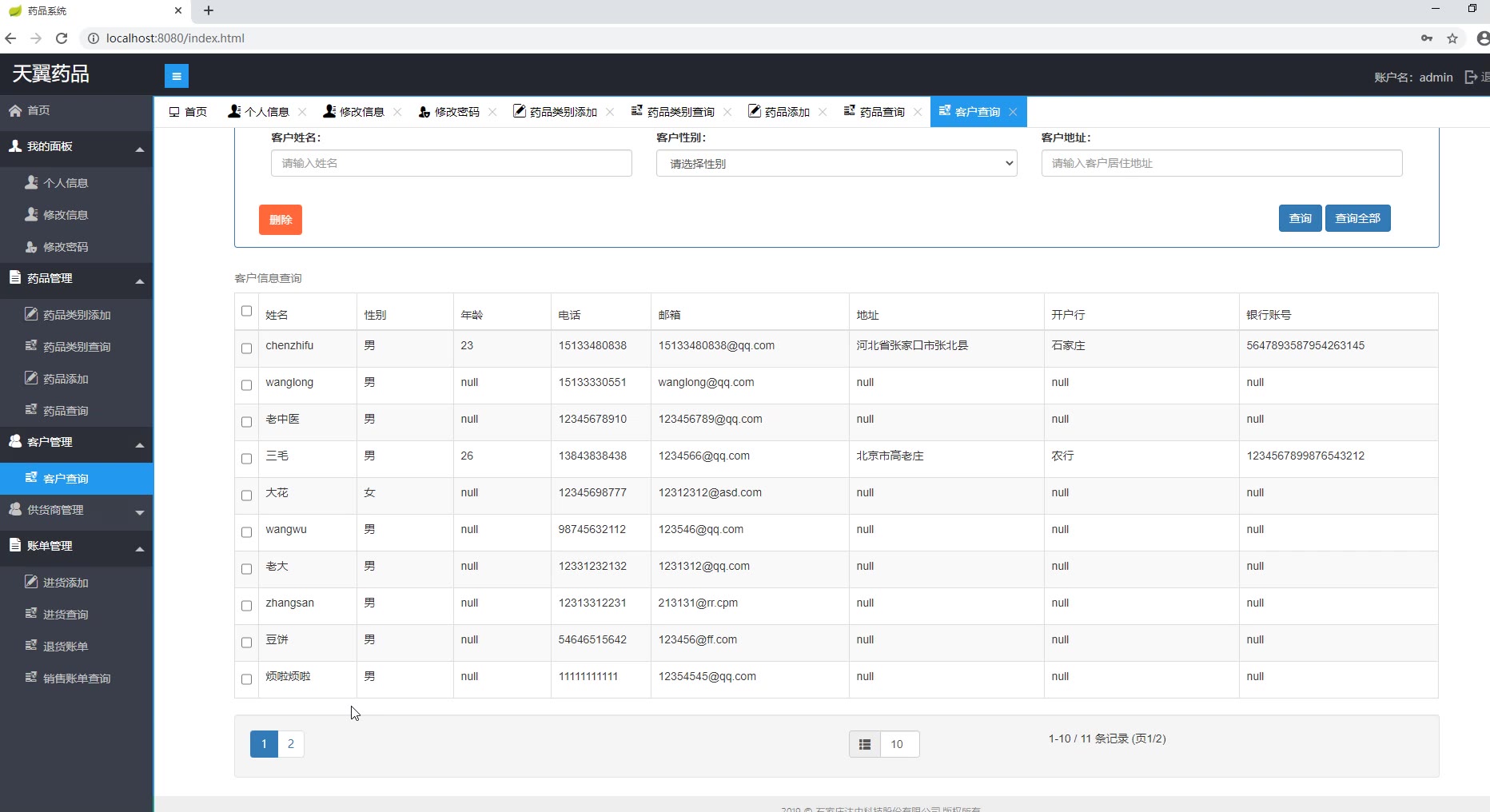Open 修改密码 in sidebar
The height and width of the screenshot is (812, 1490).
pos(77,247)
